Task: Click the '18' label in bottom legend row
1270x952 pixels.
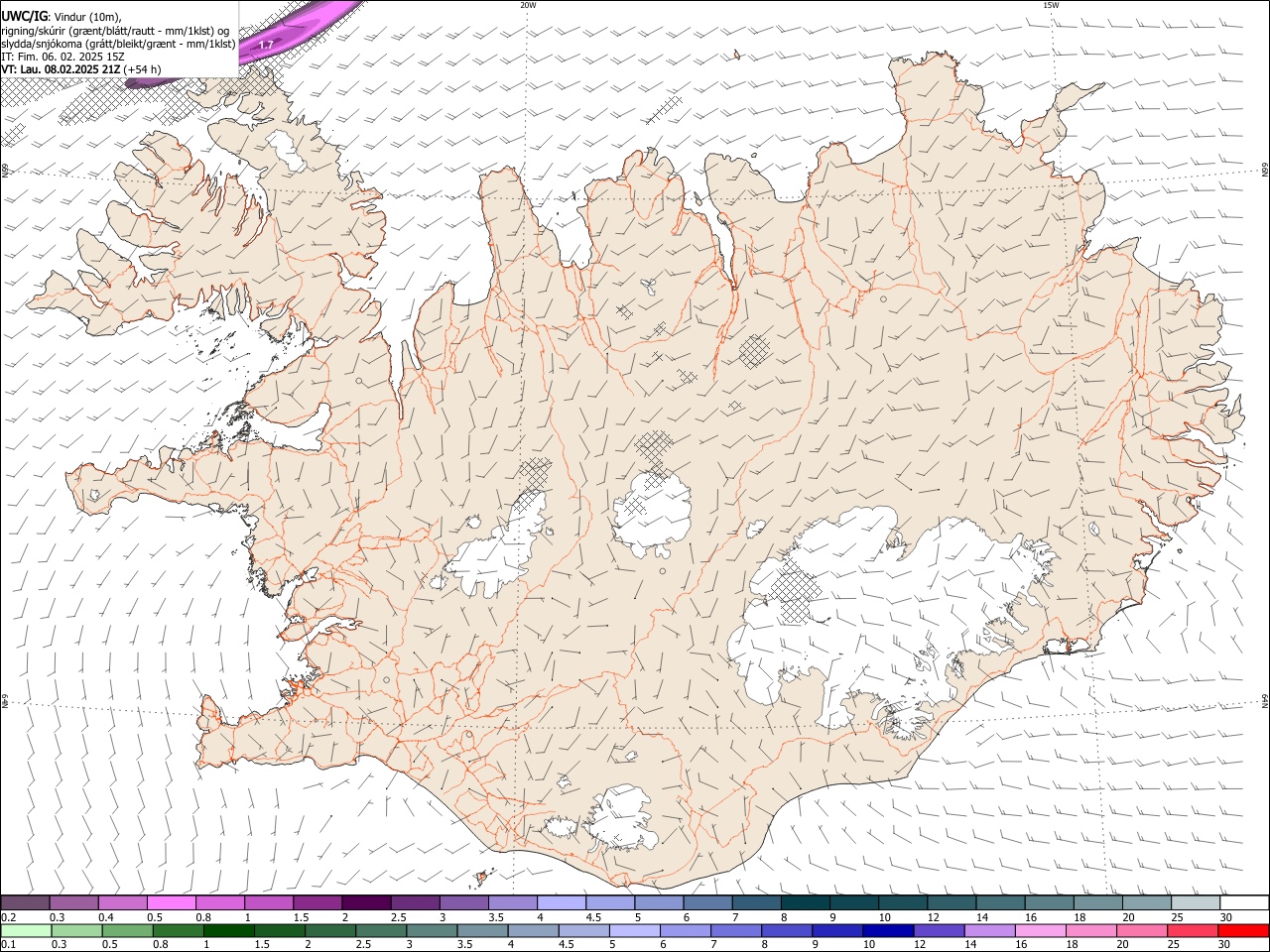Action: (1074, 945)
